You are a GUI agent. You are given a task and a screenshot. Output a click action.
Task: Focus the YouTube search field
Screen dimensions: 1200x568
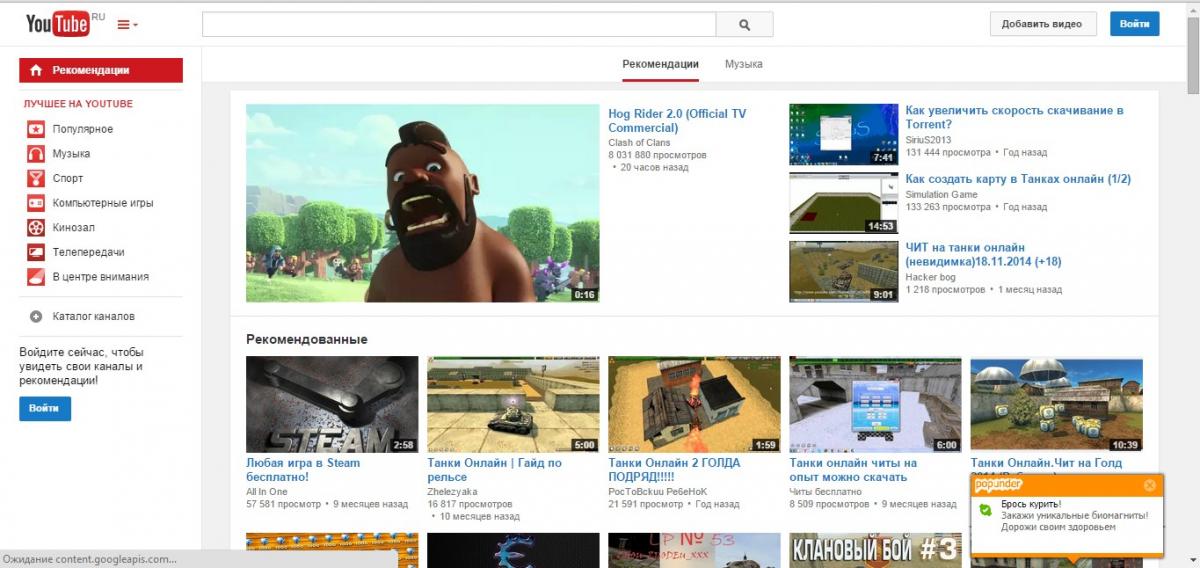[x=459, y=24]
